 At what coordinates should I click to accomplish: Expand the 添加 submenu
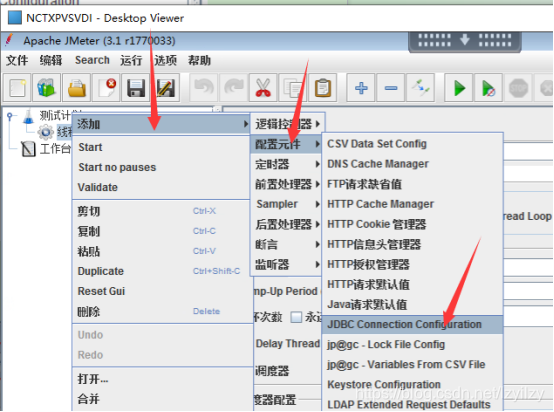pyautogui.click(x=161, y=124)
